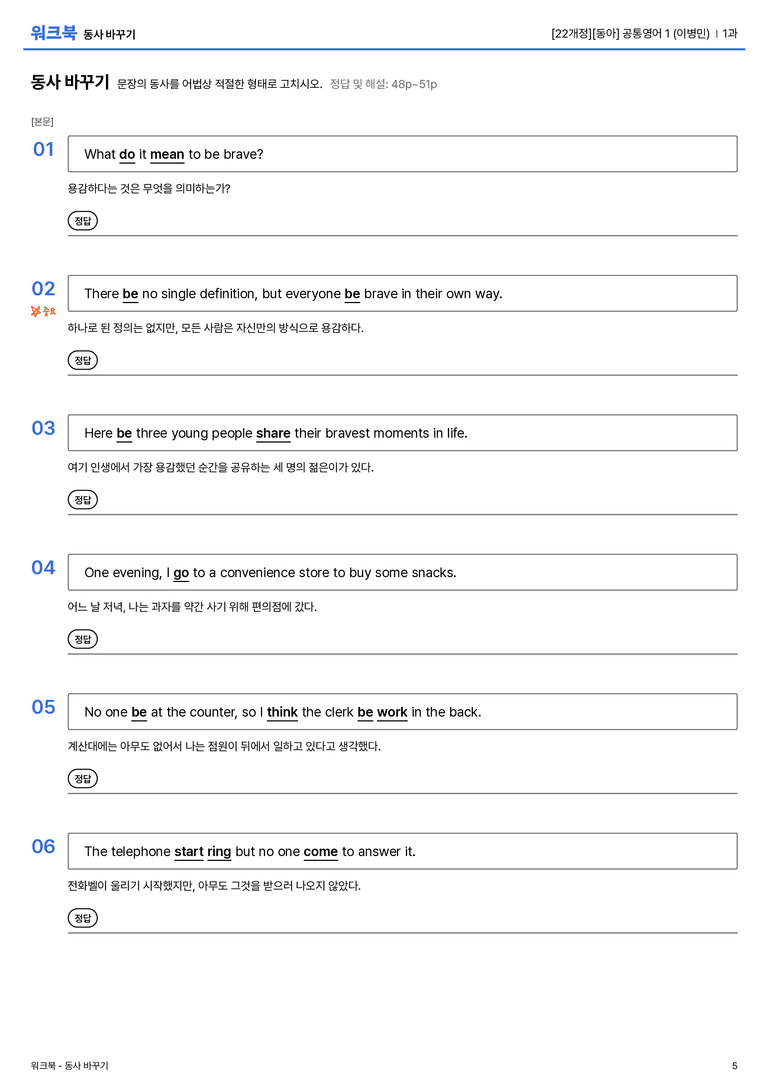The height and width of the screenshot is (1087, 768).
Task: Click the [본문] section label
Action: [42, 121]
